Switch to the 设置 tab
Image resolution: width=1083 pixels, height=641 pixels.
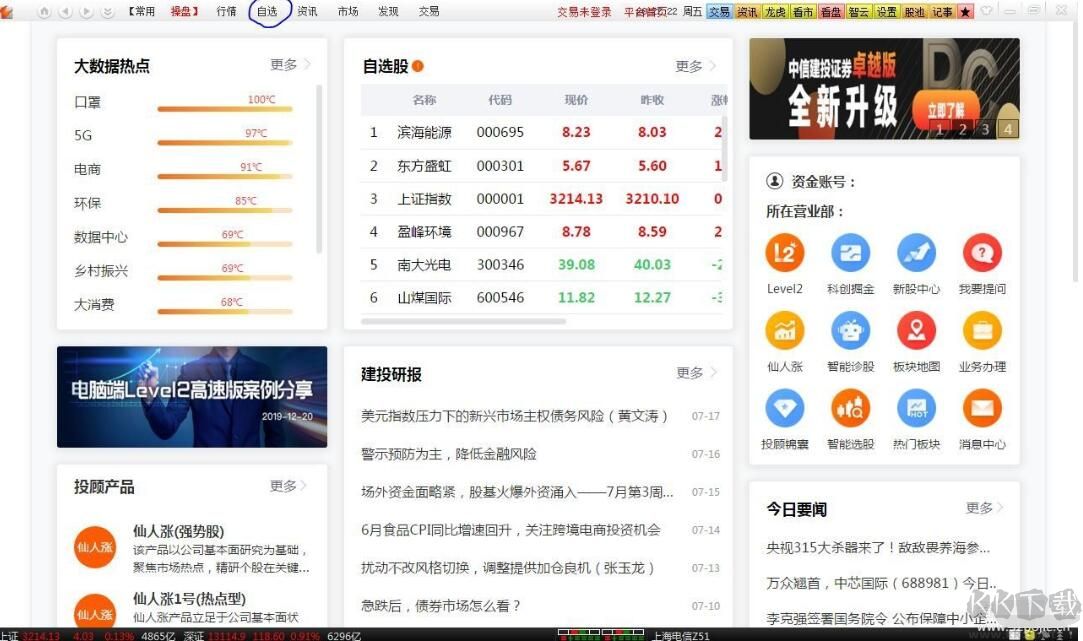tap(888, 11)
